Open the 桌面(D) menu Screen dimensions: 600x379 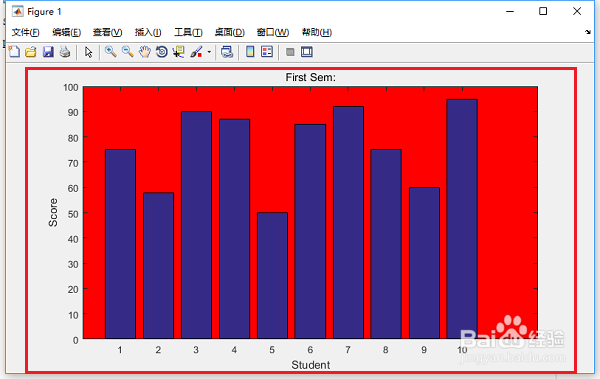tap(230, 32)
